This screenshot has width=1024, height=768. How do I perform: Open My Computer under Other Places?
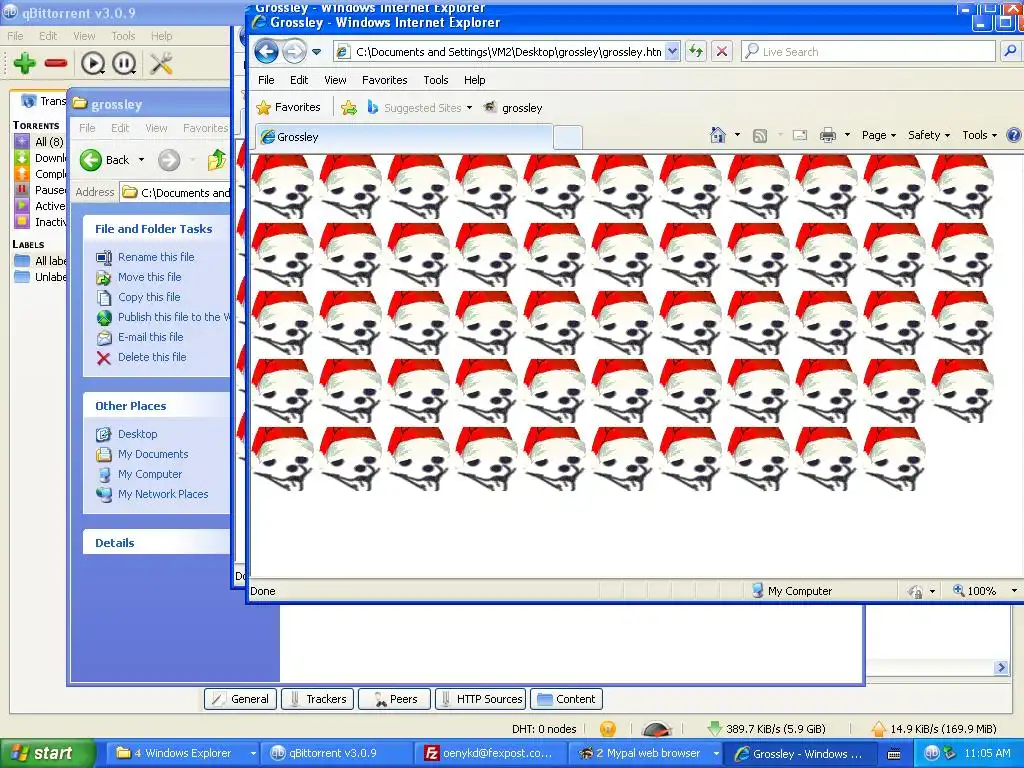(x=150, y=474)
